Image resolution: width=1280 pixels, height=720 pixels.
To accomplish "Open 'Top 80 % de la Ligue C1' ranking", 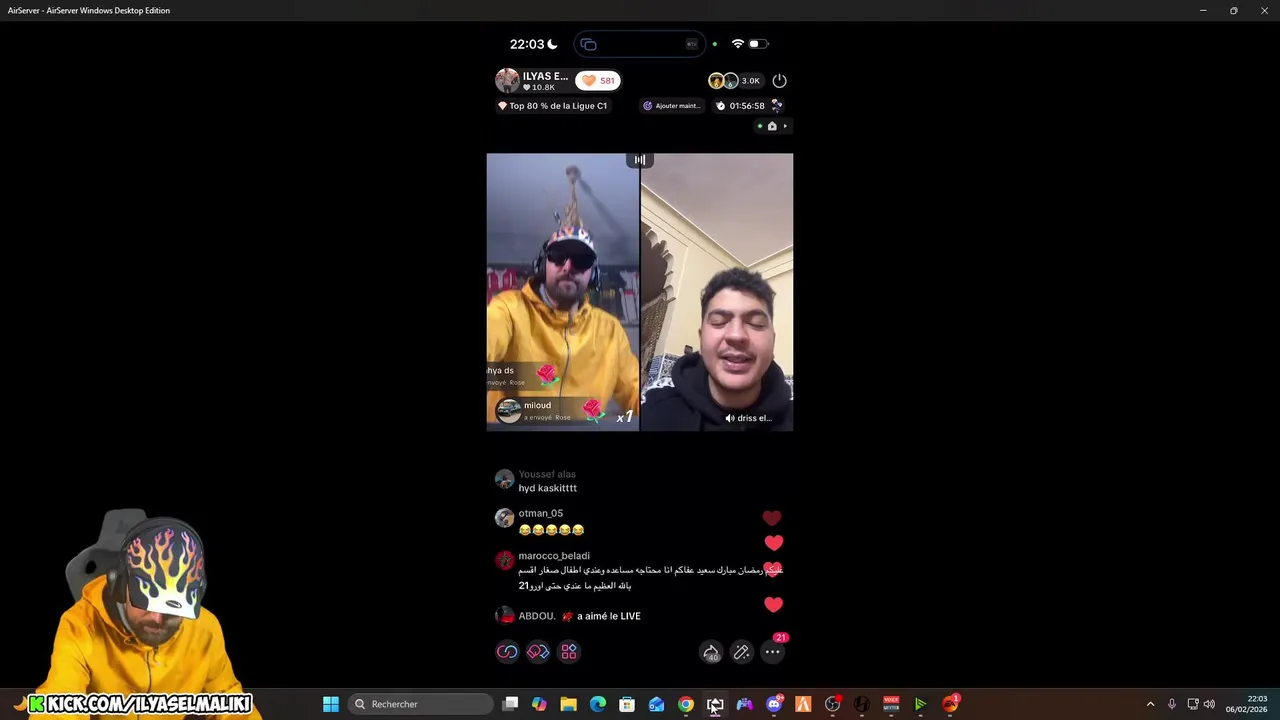I will 552,105.
